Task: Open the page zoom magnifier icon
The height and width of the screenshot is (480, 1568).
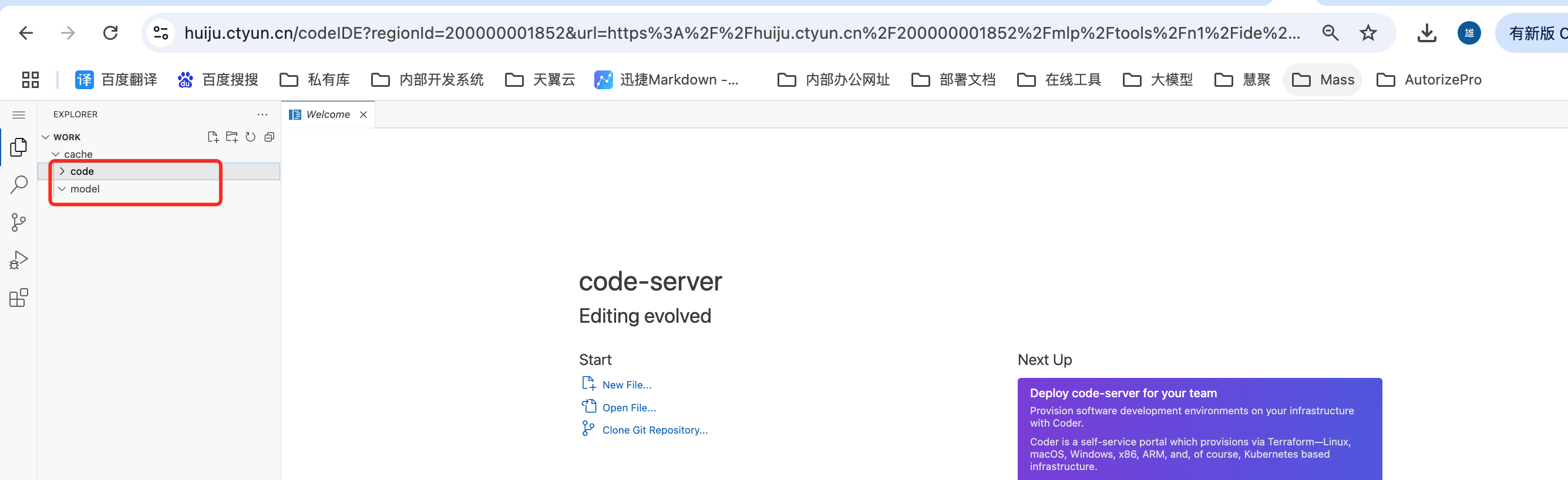Action: point(1330,33)
